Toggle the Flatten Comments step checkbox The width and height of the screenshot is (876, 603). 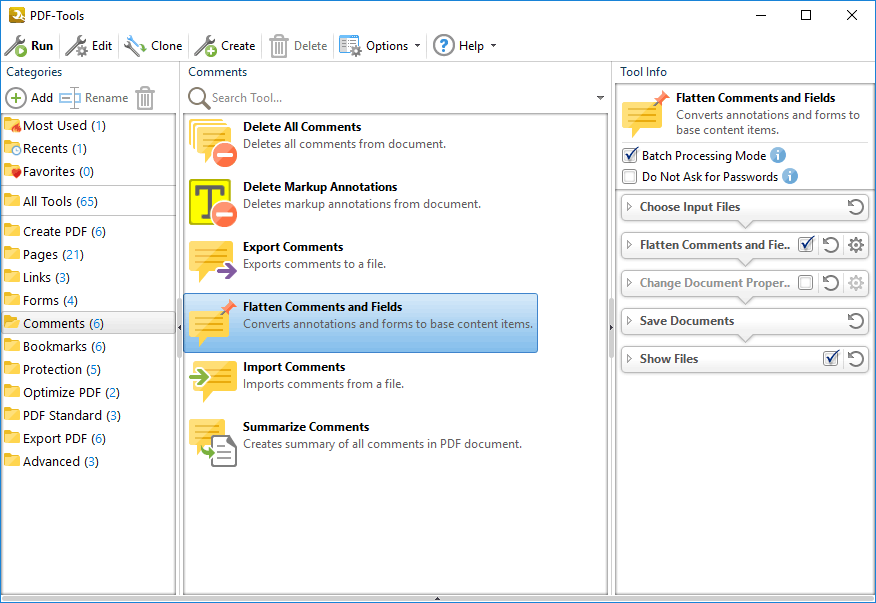tap(806, 244)
